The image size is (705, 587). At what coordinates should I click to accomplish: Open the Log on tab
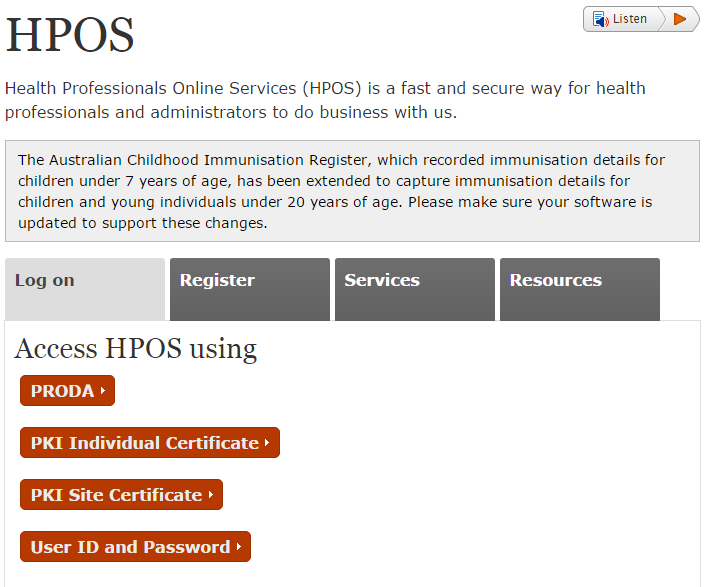point(85,289)
